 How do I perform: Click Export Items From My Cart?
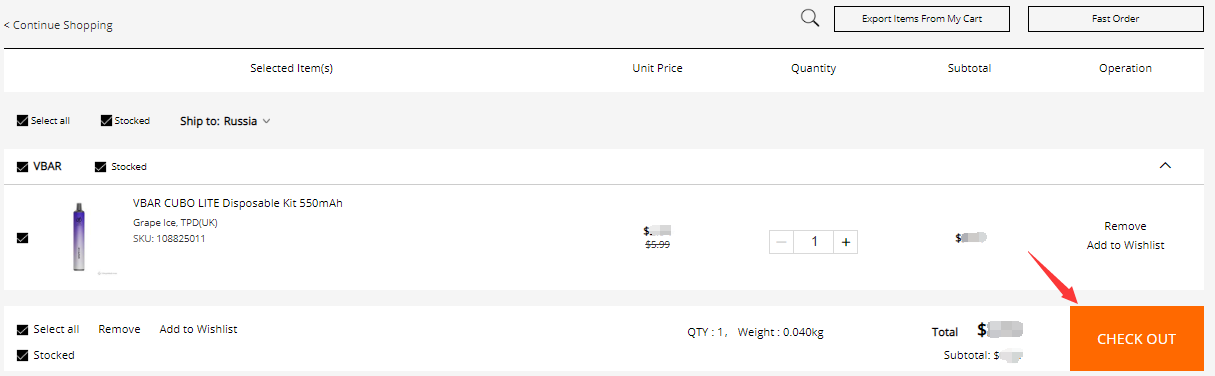pos(921,19)
